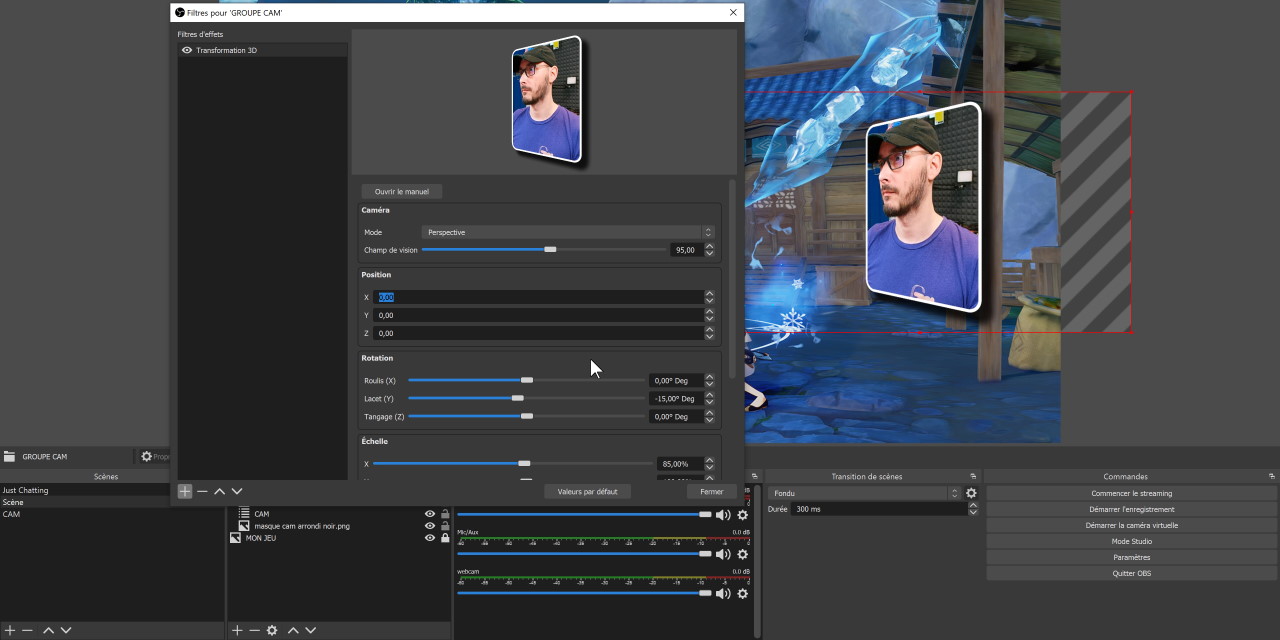Image resolution: width=1280 pixels, height=640 pixels.
Task: Add a new filter with the plus icon
Action: coord(184,491)
